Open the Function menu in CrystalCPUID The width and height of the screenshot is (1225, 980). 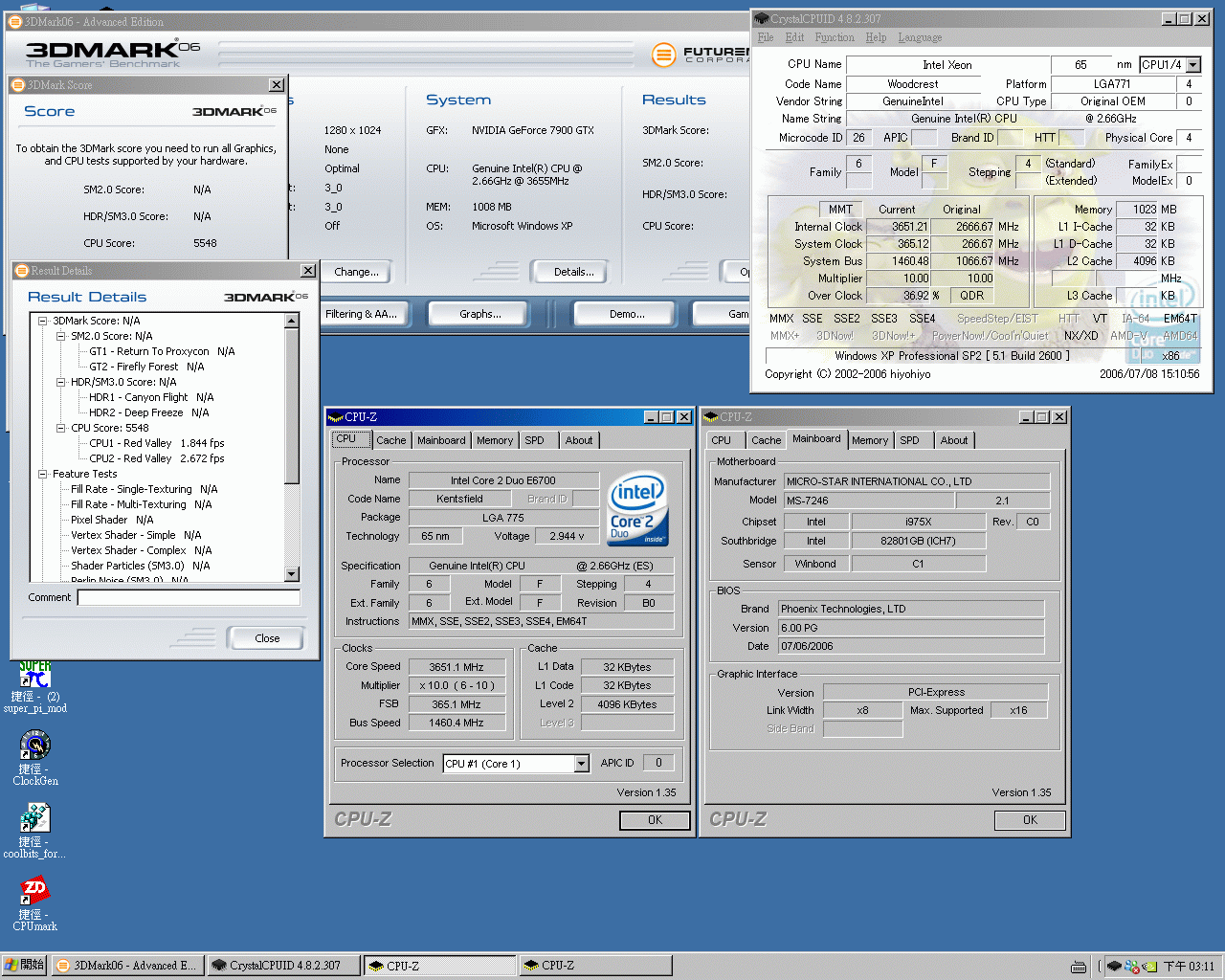click(835, 37)
